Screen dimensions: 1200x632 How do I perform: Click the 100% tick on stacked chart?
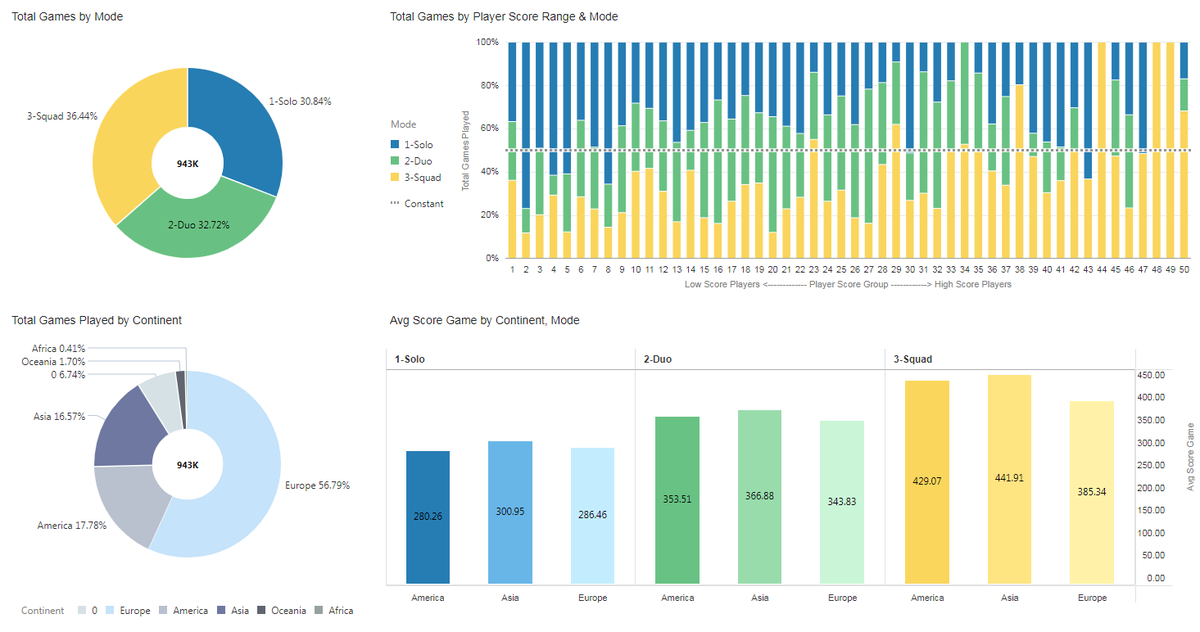pos(487,42)
